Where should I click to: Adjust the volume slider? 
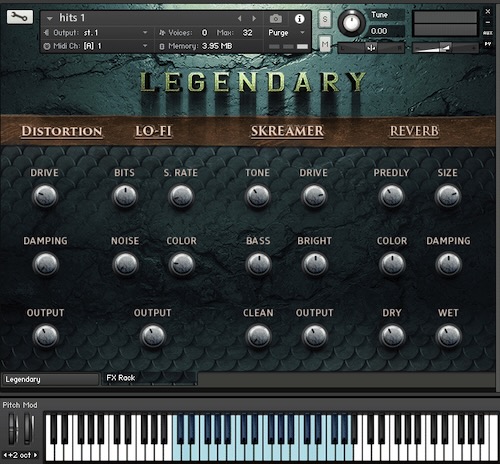click(x=445, y=48)
